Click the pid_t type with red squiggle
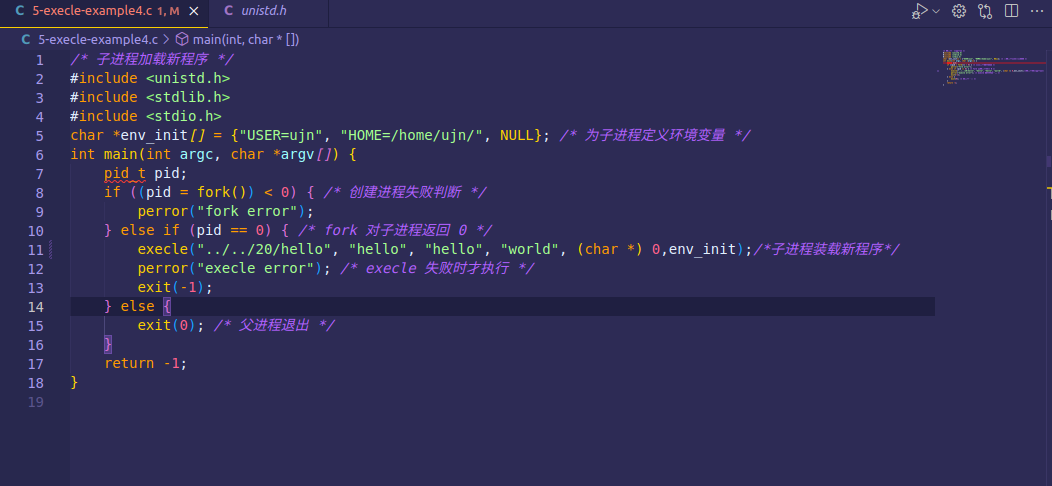The width and height of the screenshot is (1052, 486). (x=125, y=173)
